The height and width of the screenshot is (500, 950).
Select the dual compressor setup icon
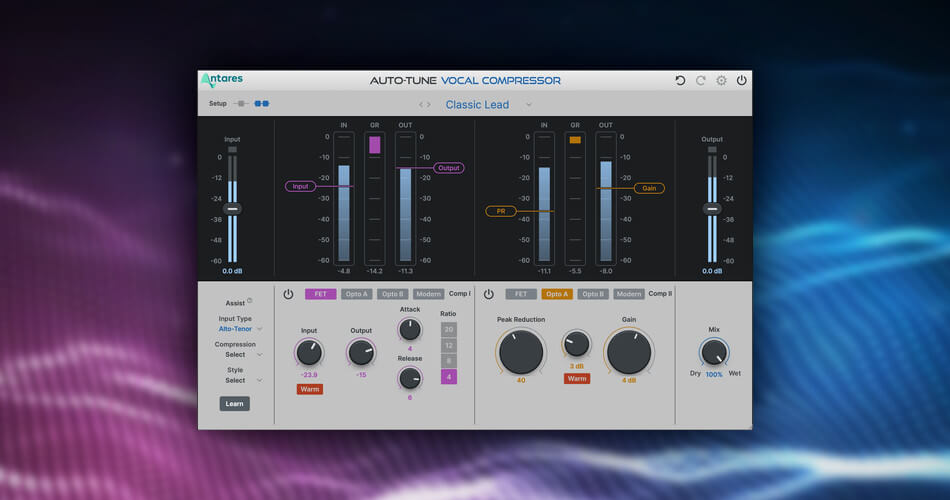262,104
